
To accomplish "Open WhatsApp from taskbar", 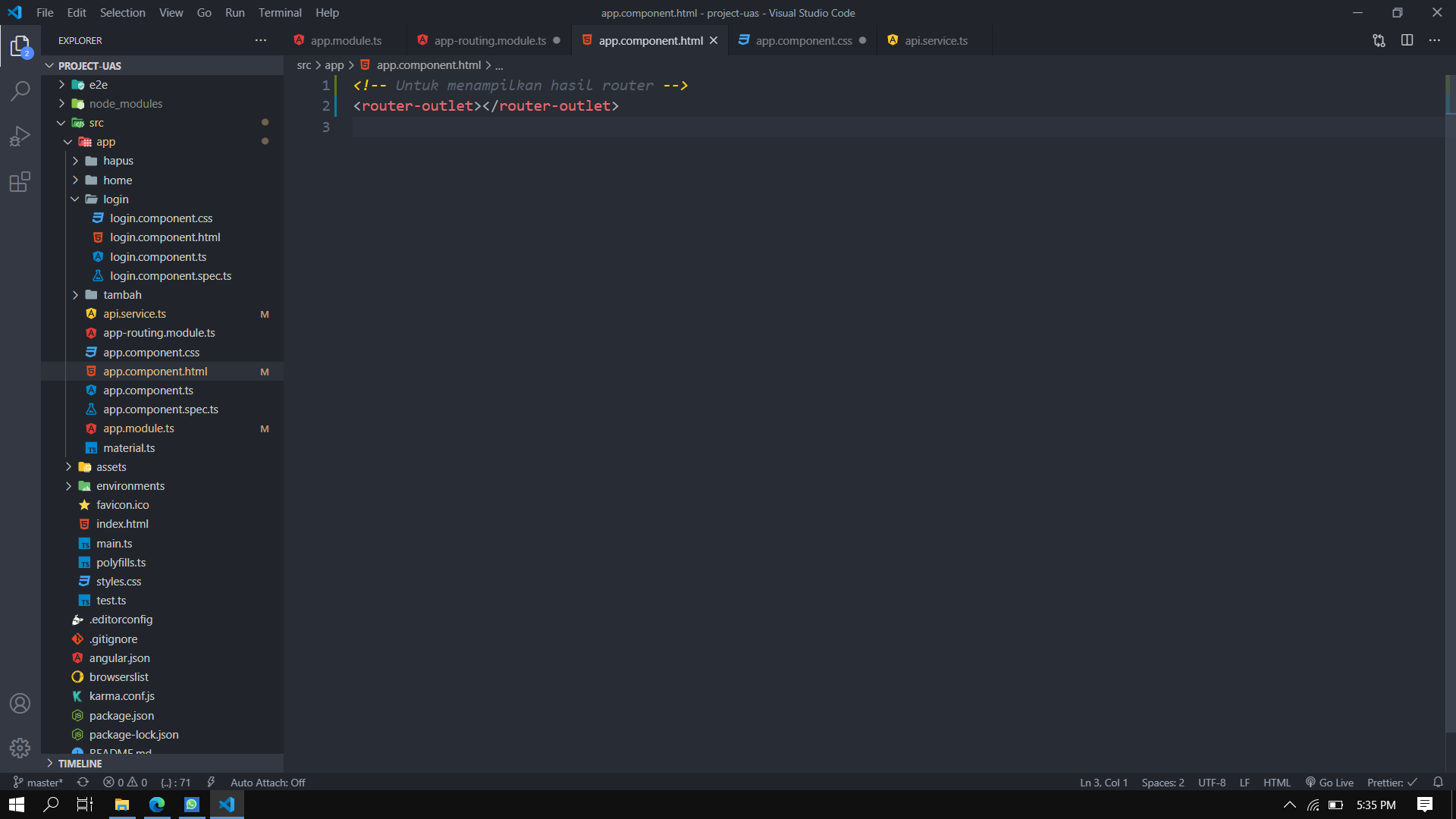I will click(192, 805).
